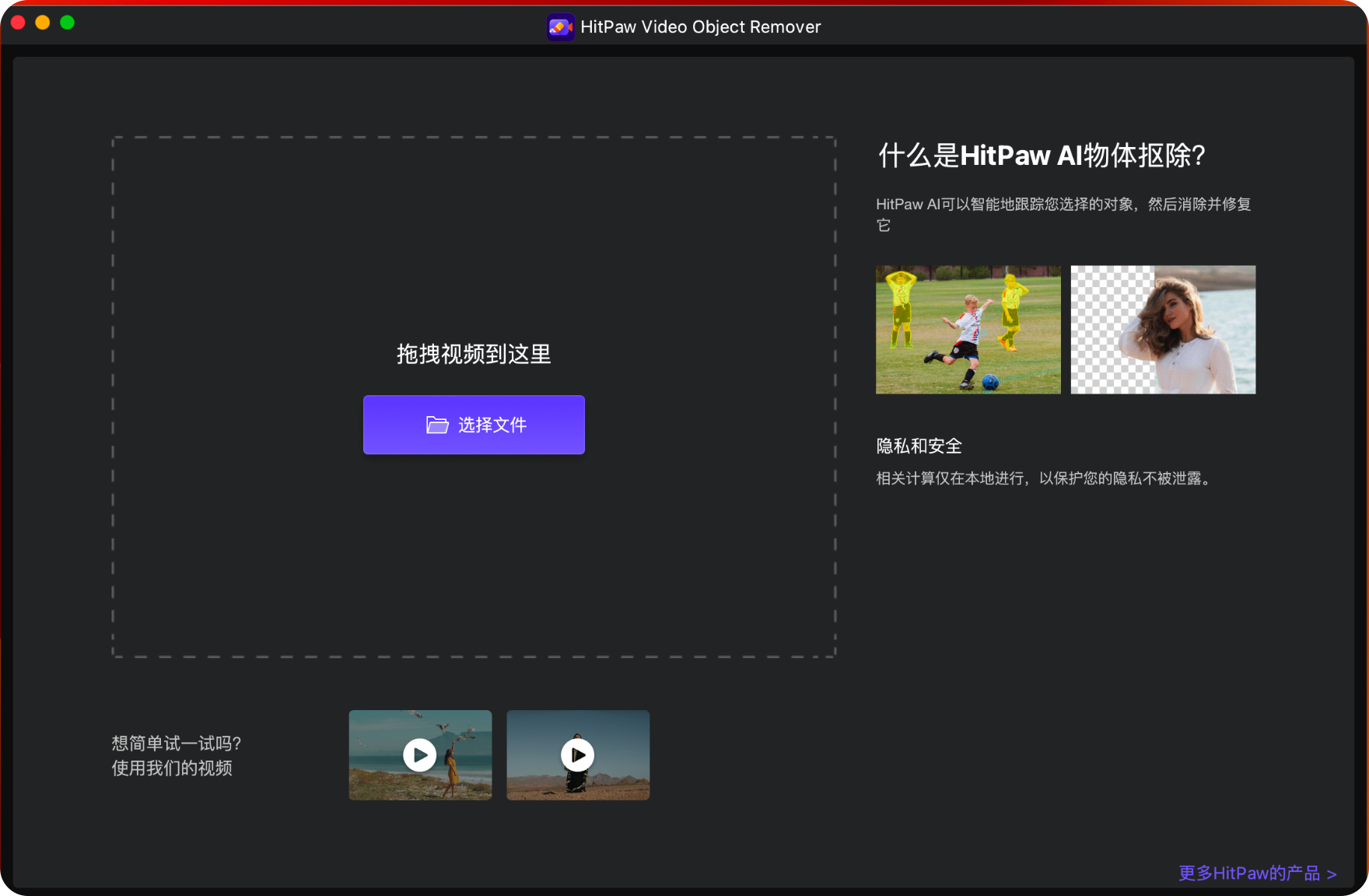Click the 拖拽视频到这里 drop zone text

pos(474,354)
